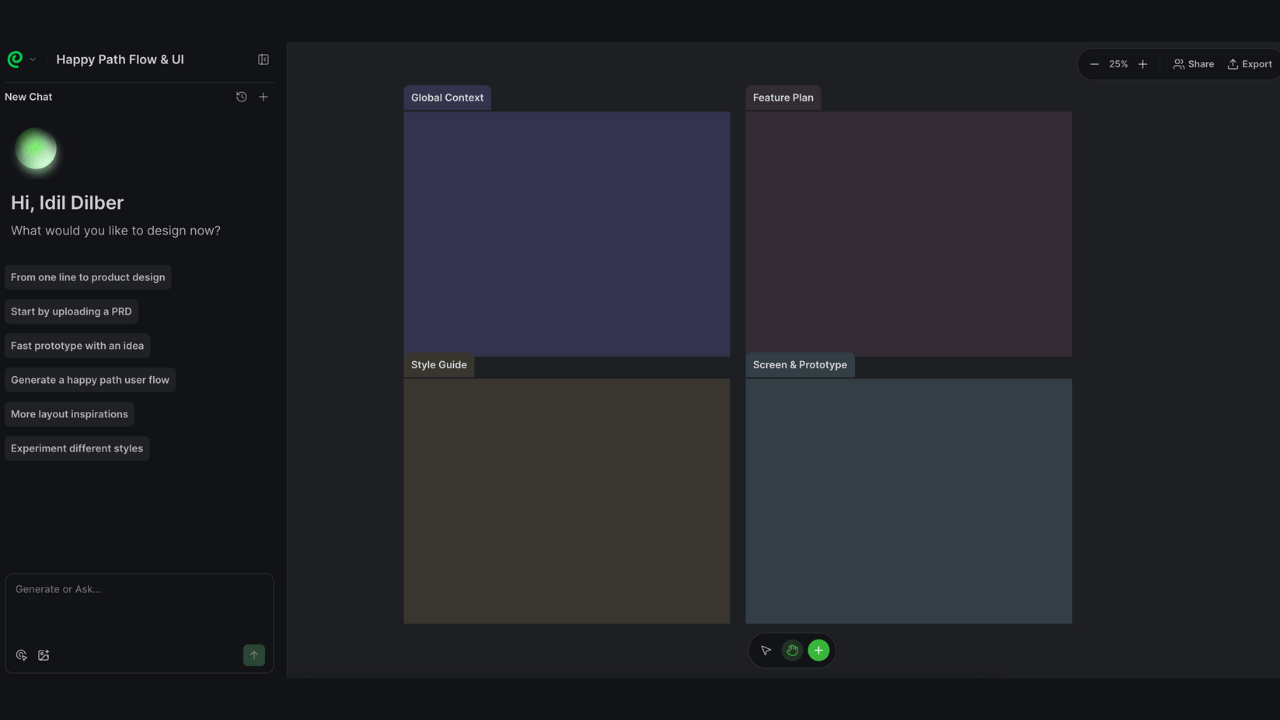The height and width of the screenshot is (720, 1280).
Task: Click the add image icon in chat box
Action: click(x=44, y=656)
